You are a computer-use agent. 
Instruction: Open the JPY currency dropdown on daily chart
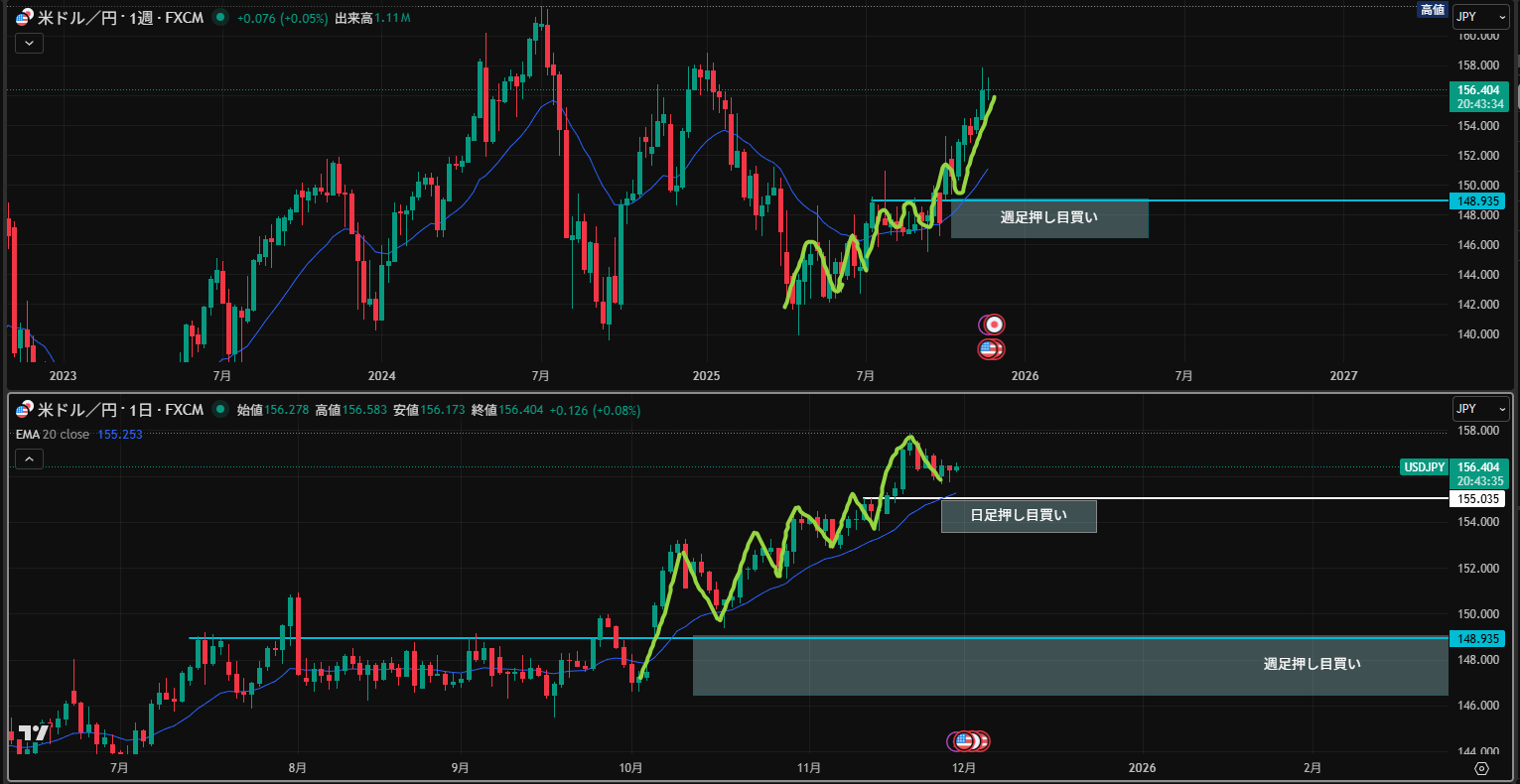click(x=1480, y=409)
